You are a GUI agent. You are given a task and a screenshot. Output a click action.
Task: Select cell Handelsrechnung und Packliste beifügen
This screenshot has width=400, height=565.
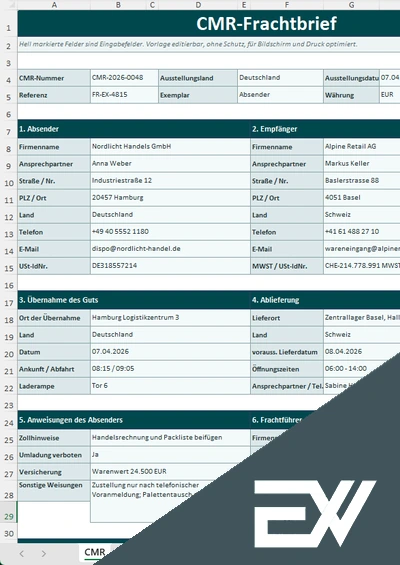coord(170,438)
